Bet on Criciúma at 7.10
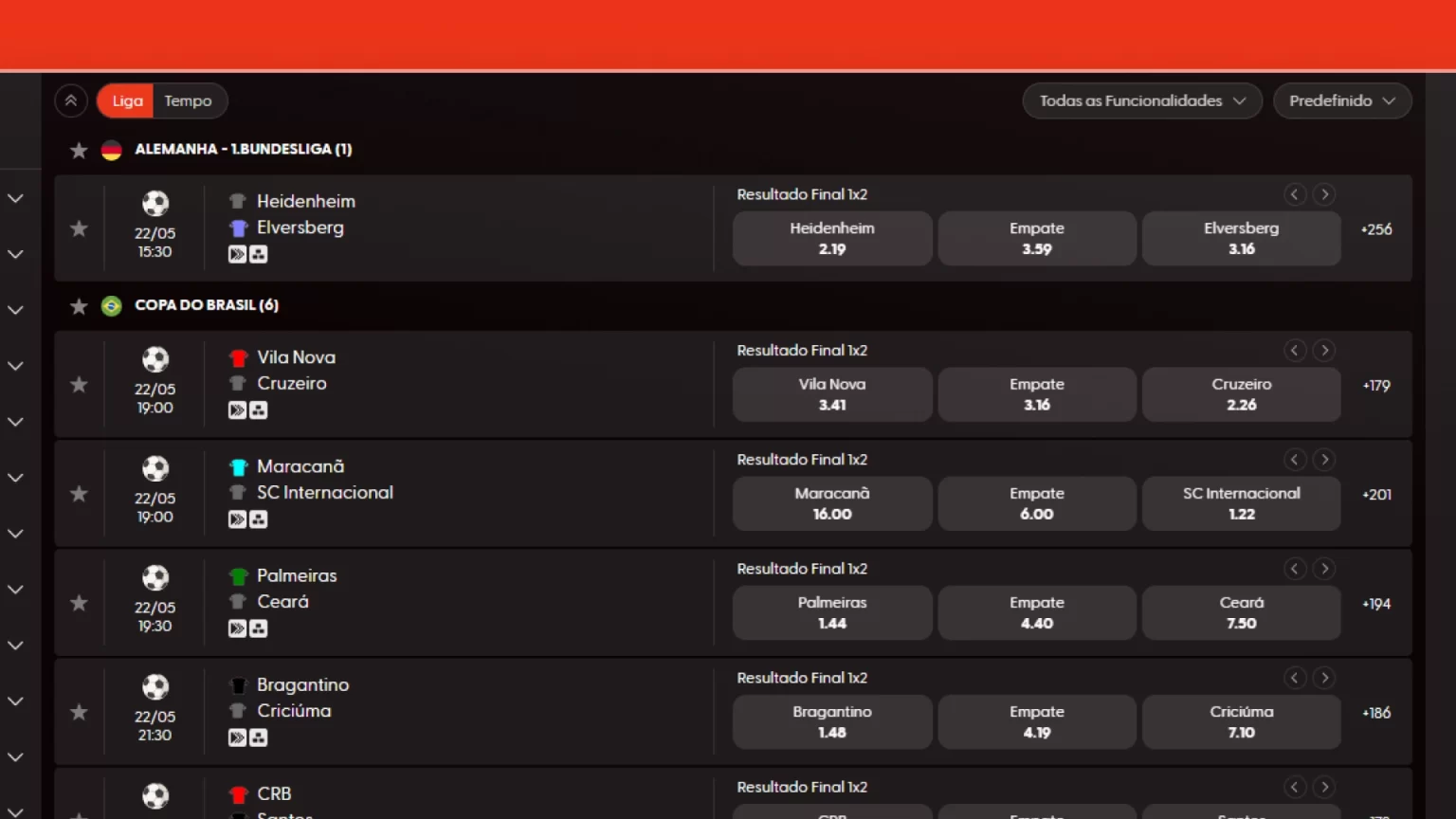The height and width of the screenshot is (819, 1456). coord(1242,721)
